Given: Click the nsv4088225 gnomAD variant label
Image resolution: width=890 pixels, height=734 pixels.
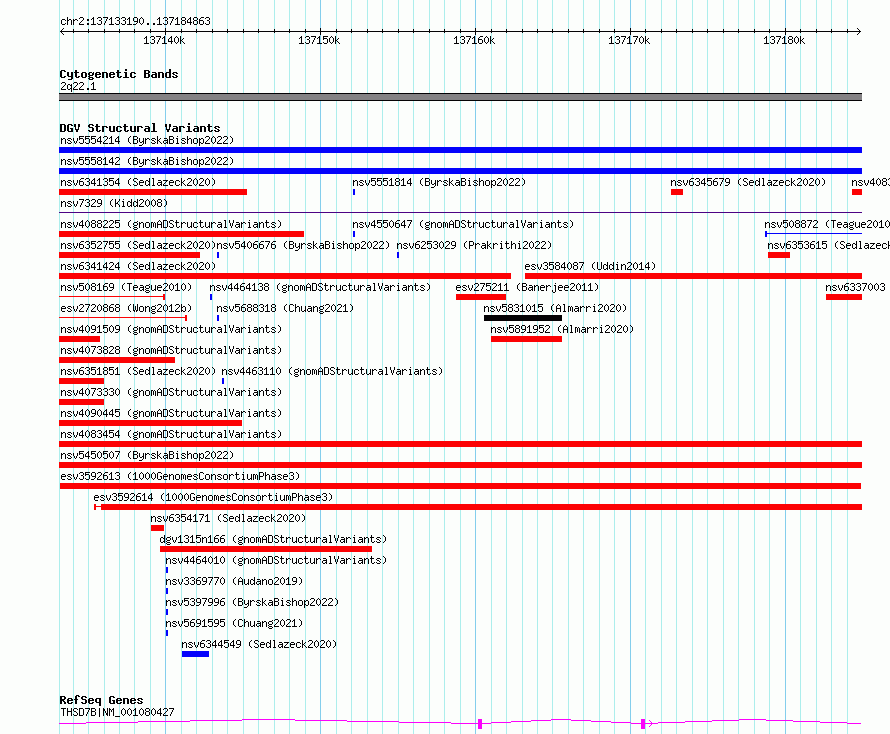Looking at the screenshot, I should point(171,224).
